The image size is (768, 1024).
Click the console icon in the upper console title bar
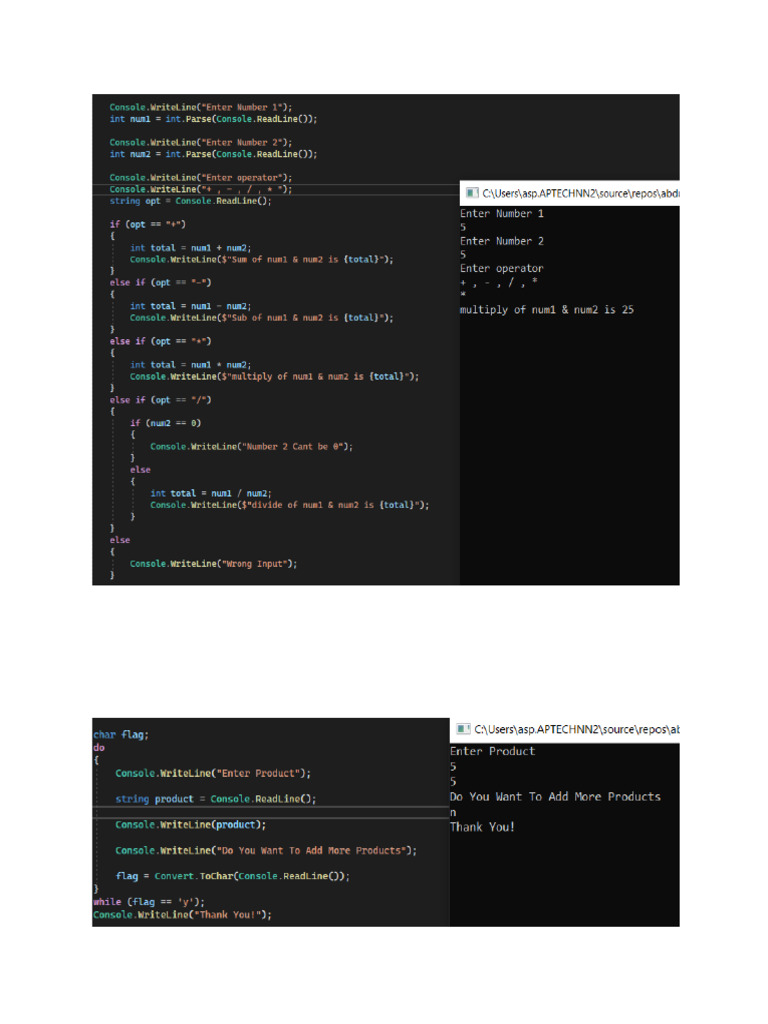[472, 193]
